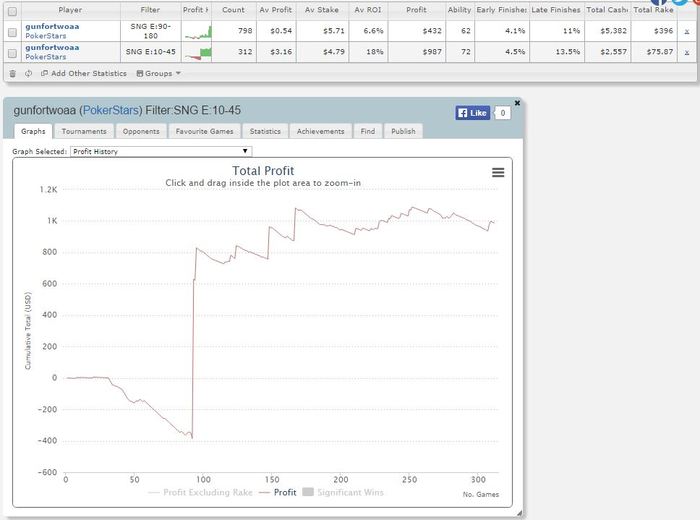Viewport: 700px width, 520px height.
Task: Open the Groups dropdown
Action: point(158,74)
